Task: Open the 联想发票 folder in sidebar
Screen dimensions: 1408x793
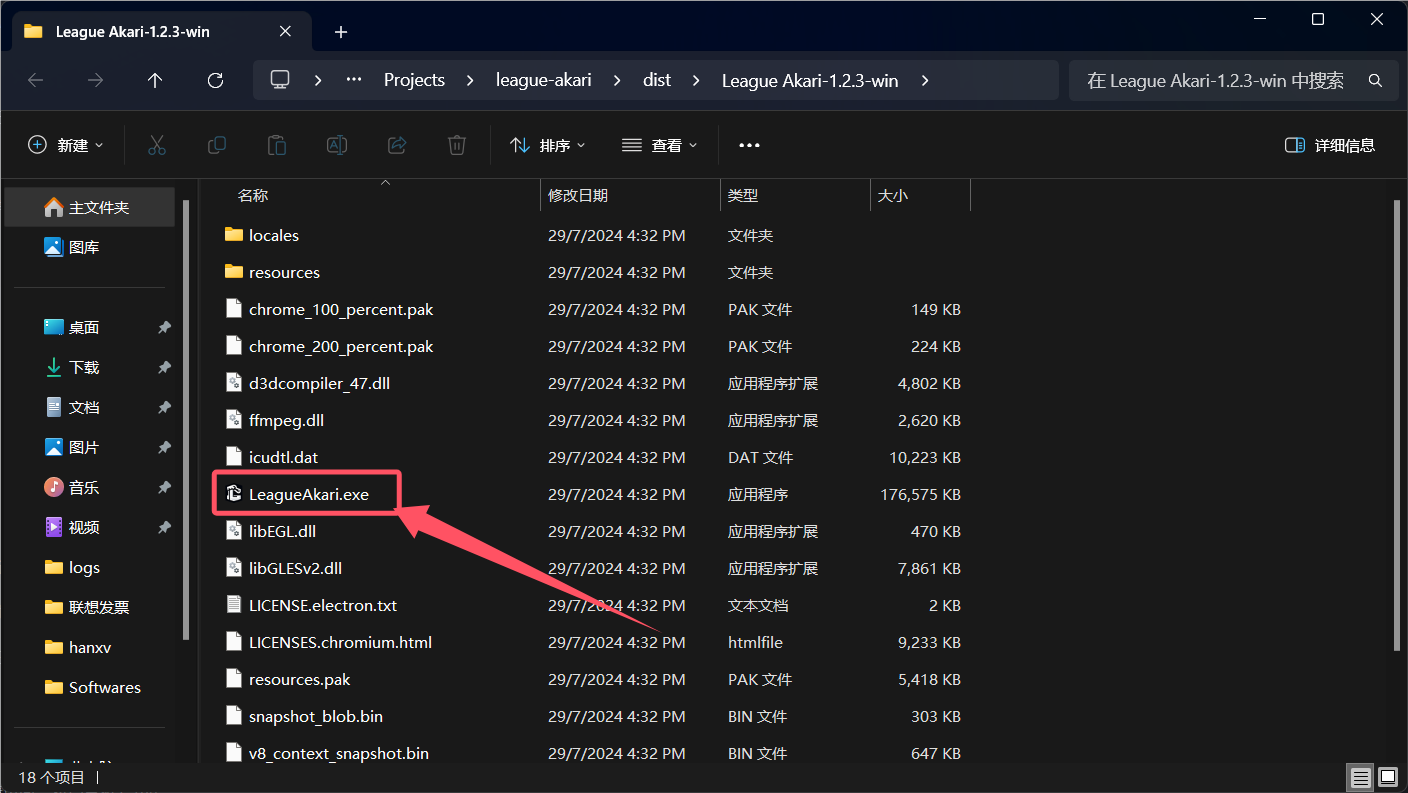Action: (90, 607)
